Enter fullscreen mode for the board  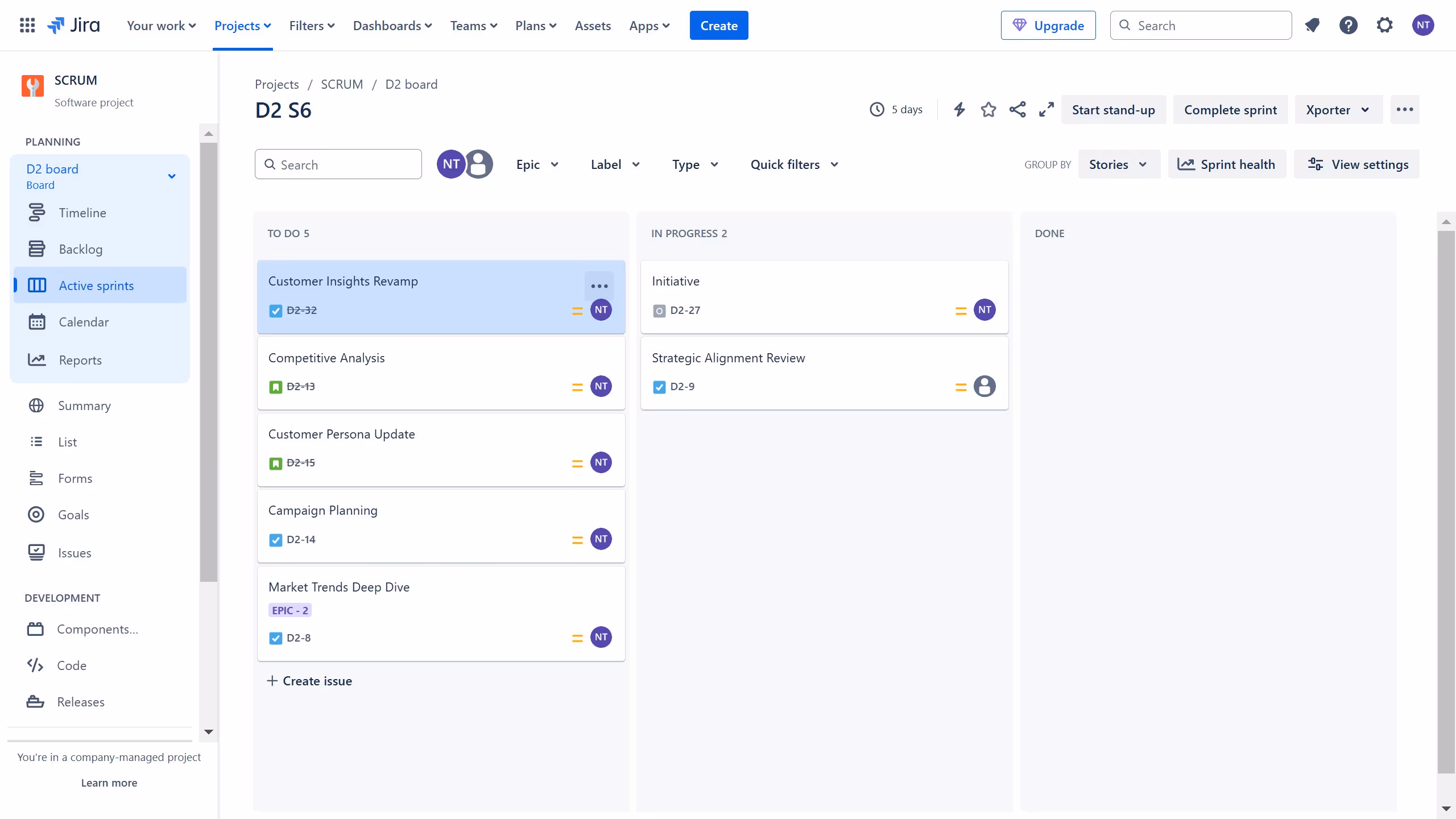[x=1046, y=109]
